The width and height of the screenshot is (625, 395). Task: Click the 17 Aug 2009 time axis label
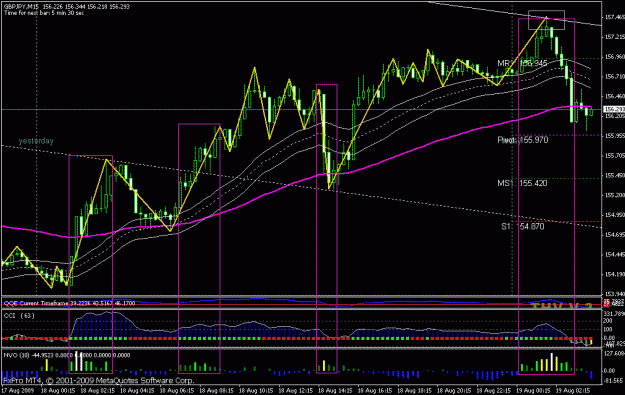pyautogui.click(x=18, y=391)
